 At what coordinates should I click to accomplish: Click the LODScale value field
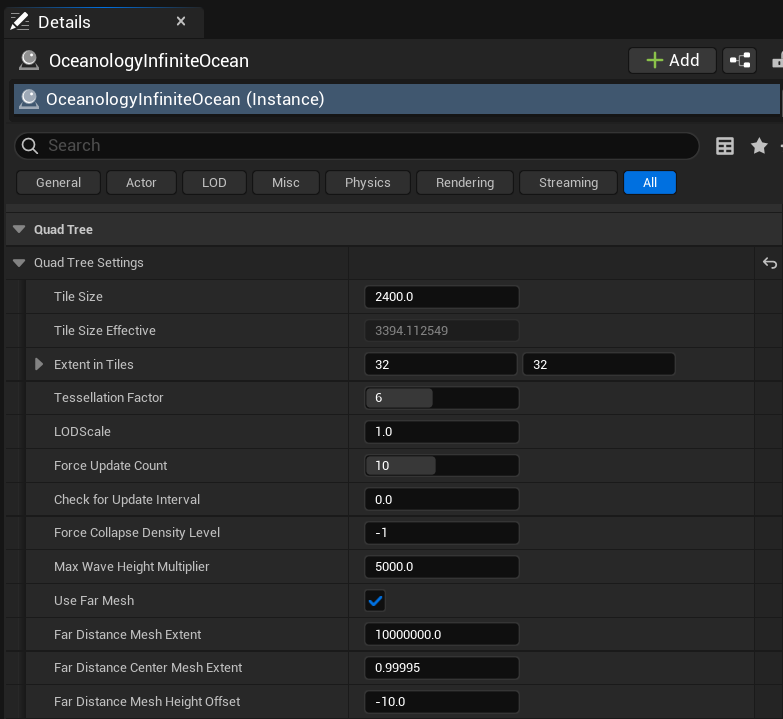pos(442,432)
